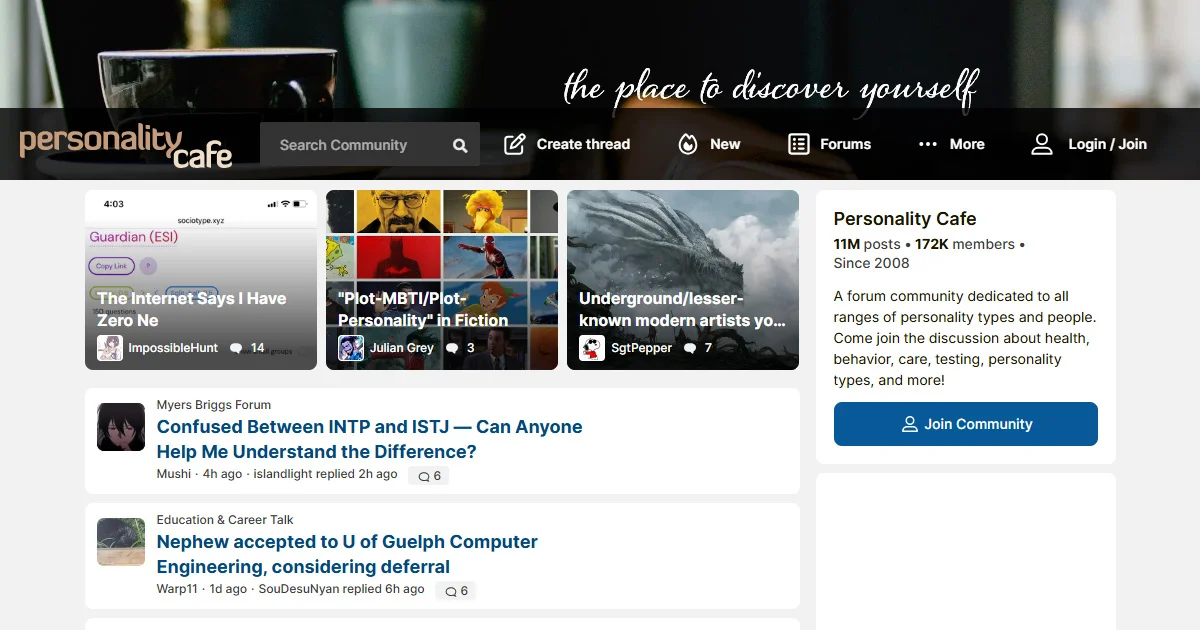This screenshot has width=1200, height=630.
Task: Click the comment bubble showing 14
Action: [x=236, y=348]
